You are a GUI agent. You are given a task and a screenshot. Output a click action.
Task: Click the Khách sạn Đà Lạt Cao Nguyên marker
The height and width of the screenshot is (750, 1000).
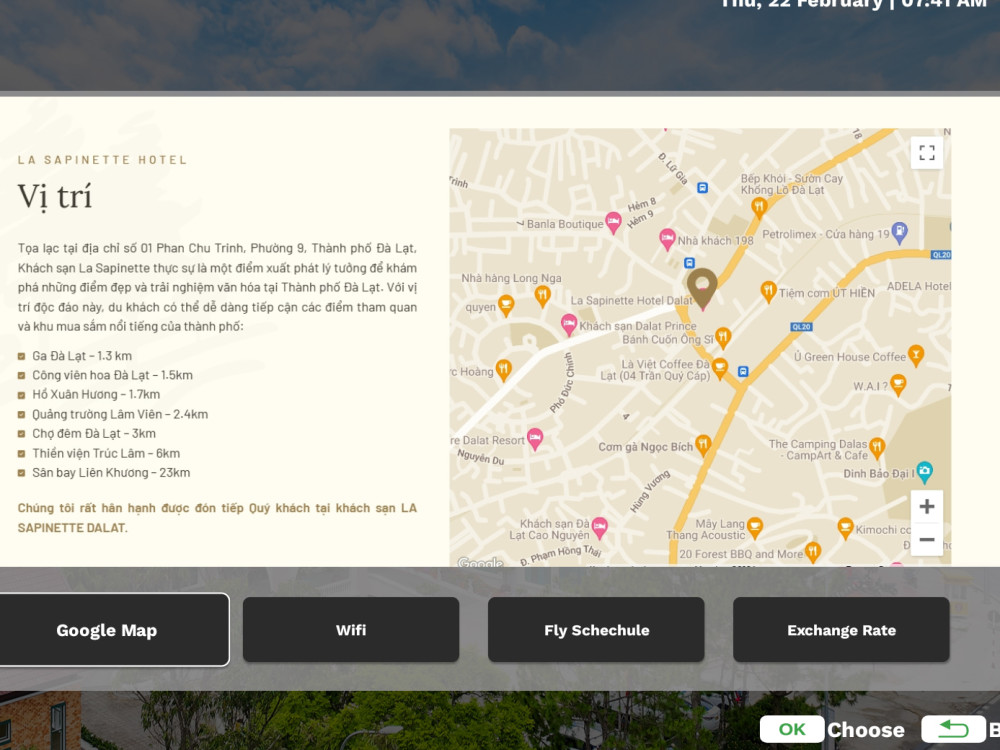599,527
